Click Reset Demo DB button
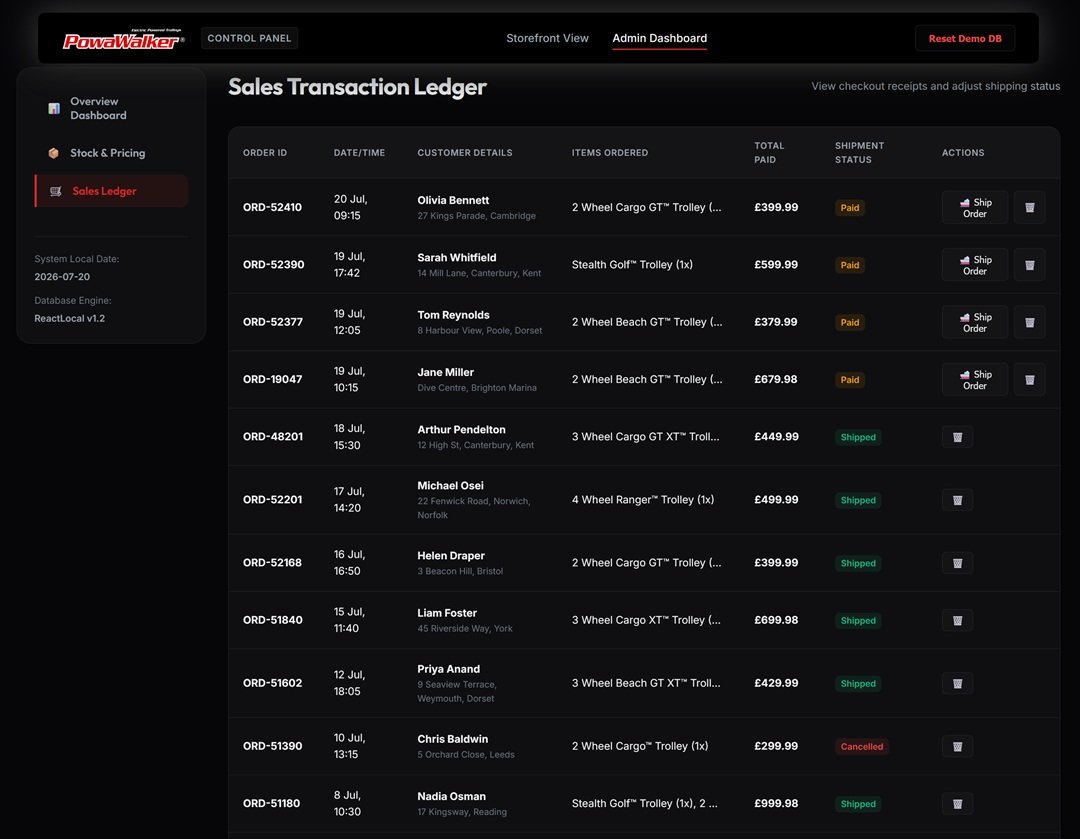 click(964, 39)
